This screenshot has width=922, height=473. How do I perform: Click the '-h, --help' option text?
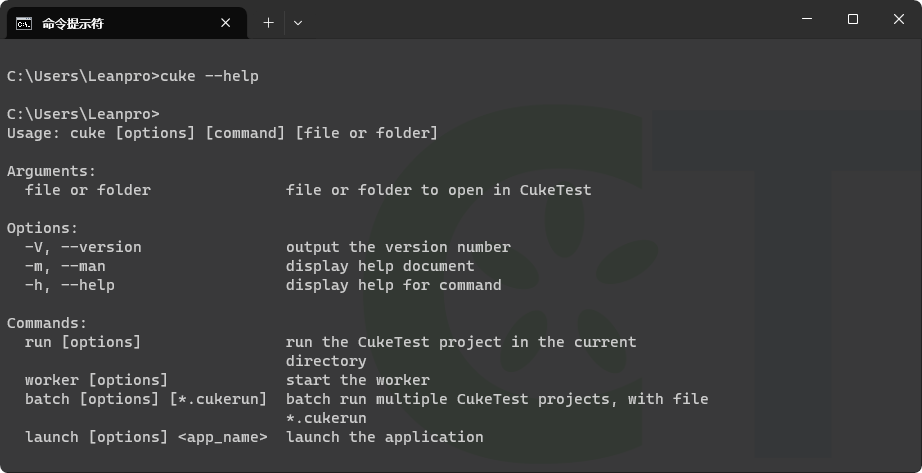69,285
